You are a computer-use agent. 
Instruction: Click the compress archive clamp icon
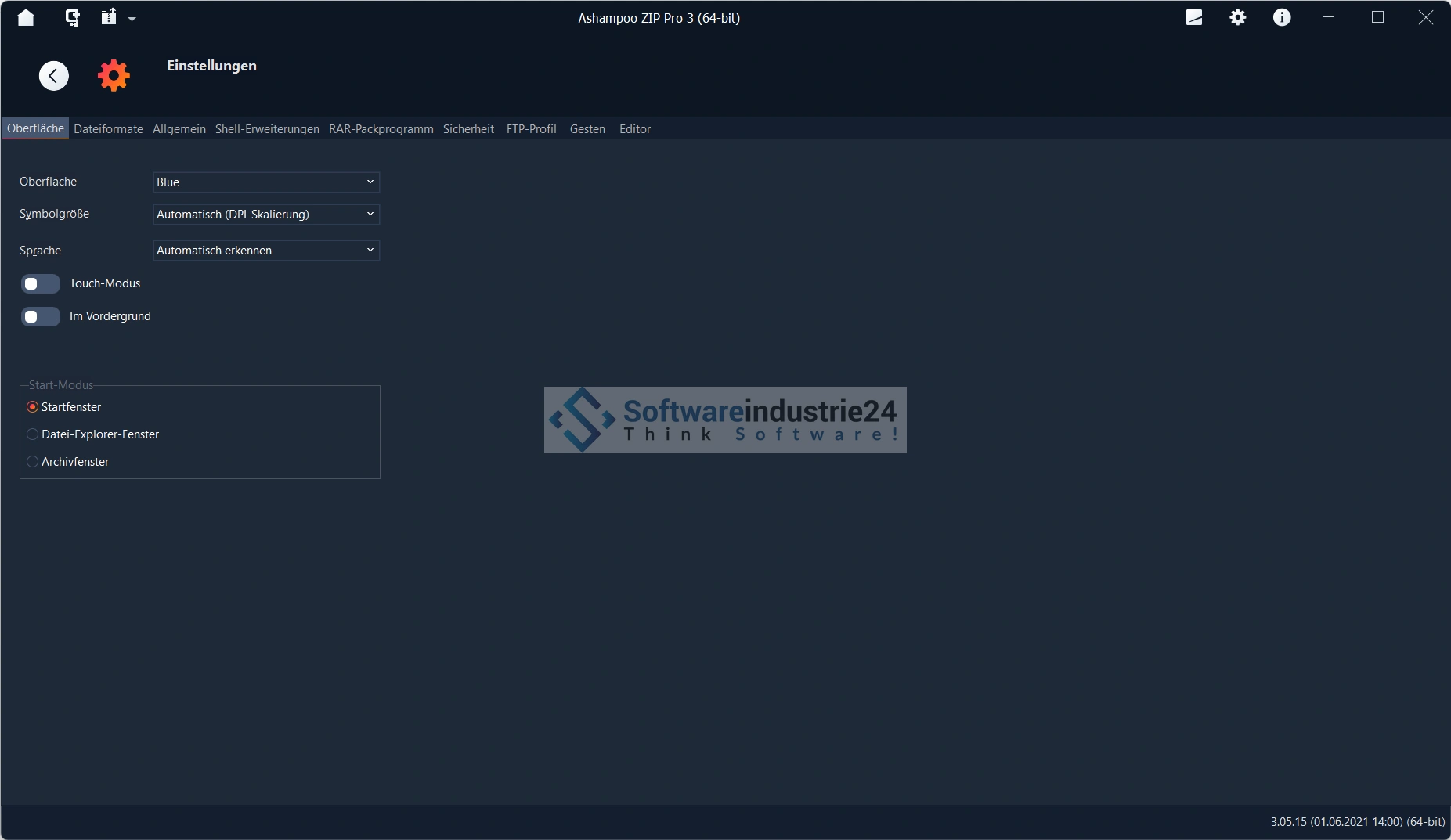click(x=72, y=17)
